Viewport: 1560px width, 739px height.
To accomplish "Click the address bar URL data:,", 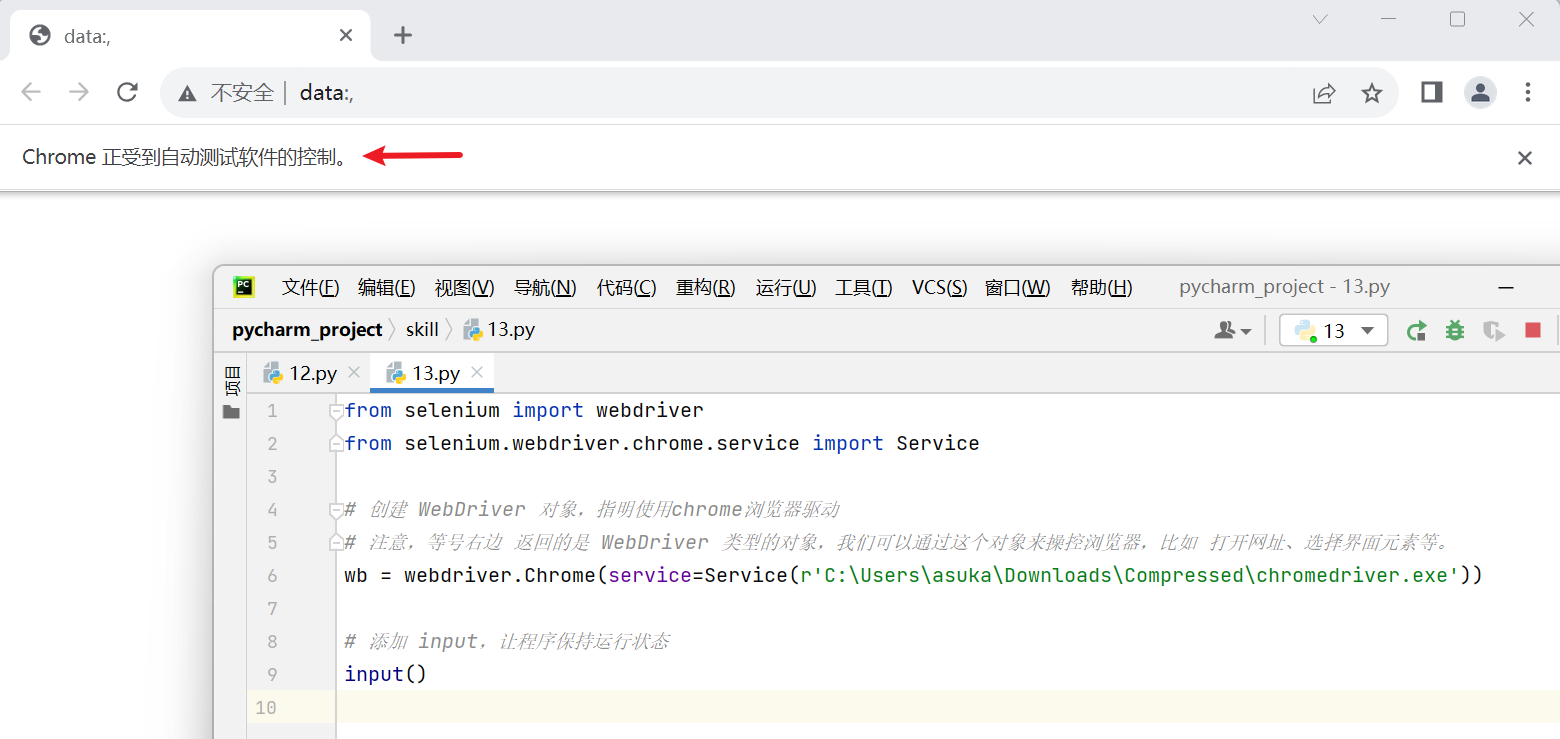I will pos(327,93).
